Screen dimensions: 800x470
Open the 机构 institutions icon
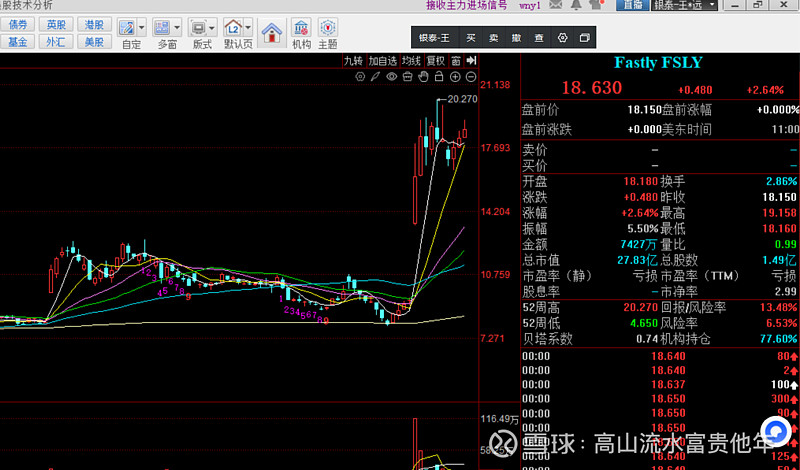pyautogui.click(x=302, y=28)
